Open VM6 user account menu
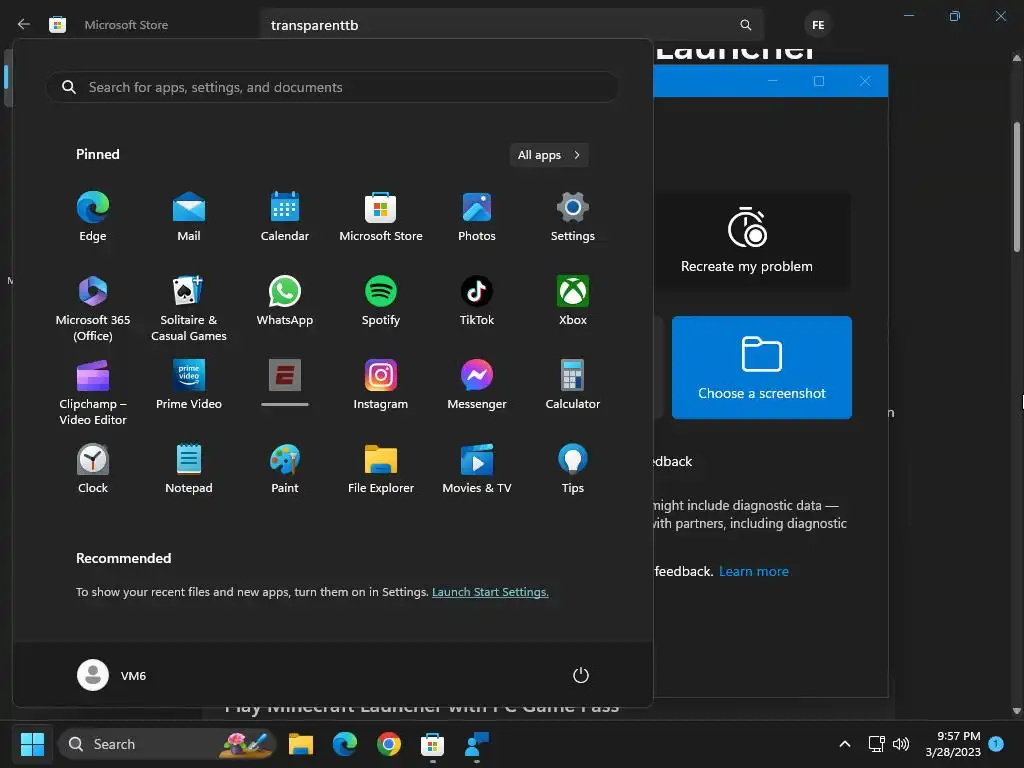Screen dimensions: 1024x768 [x=112, y=675]
